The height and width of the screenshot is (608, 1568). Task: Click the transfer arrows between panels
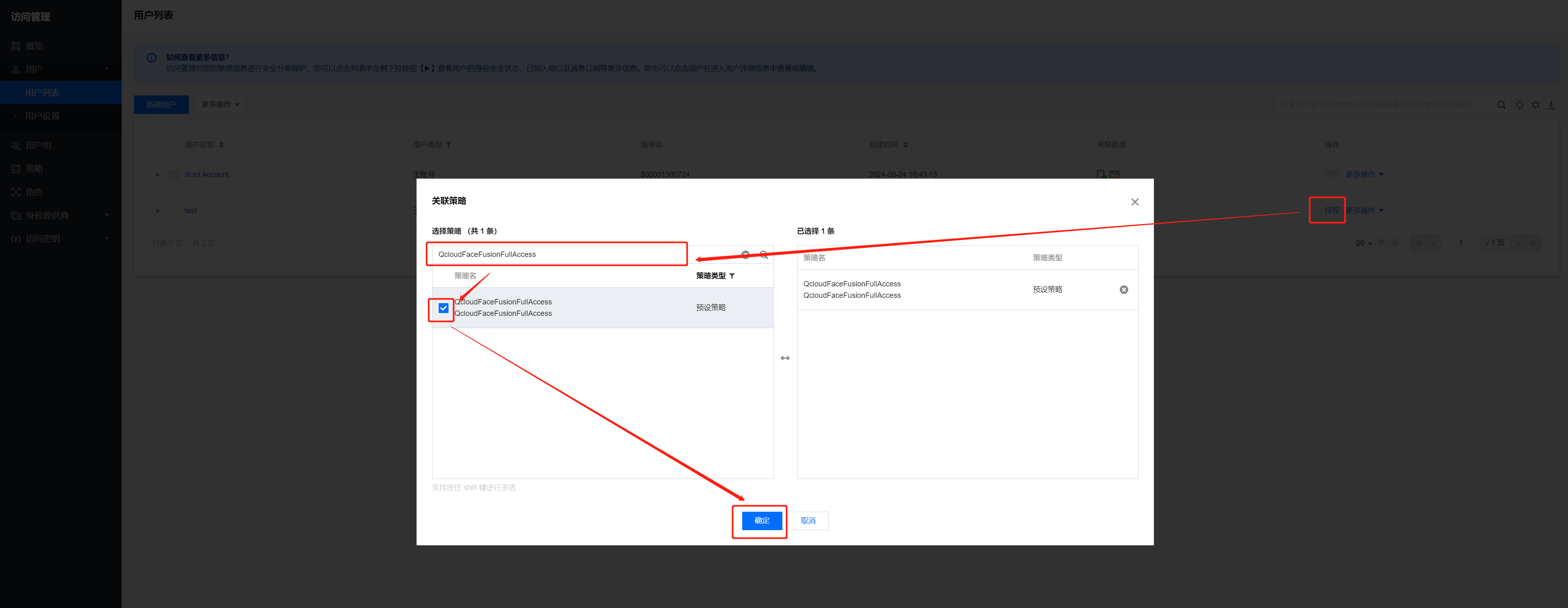pyautogui.click(x=785, y=358)
